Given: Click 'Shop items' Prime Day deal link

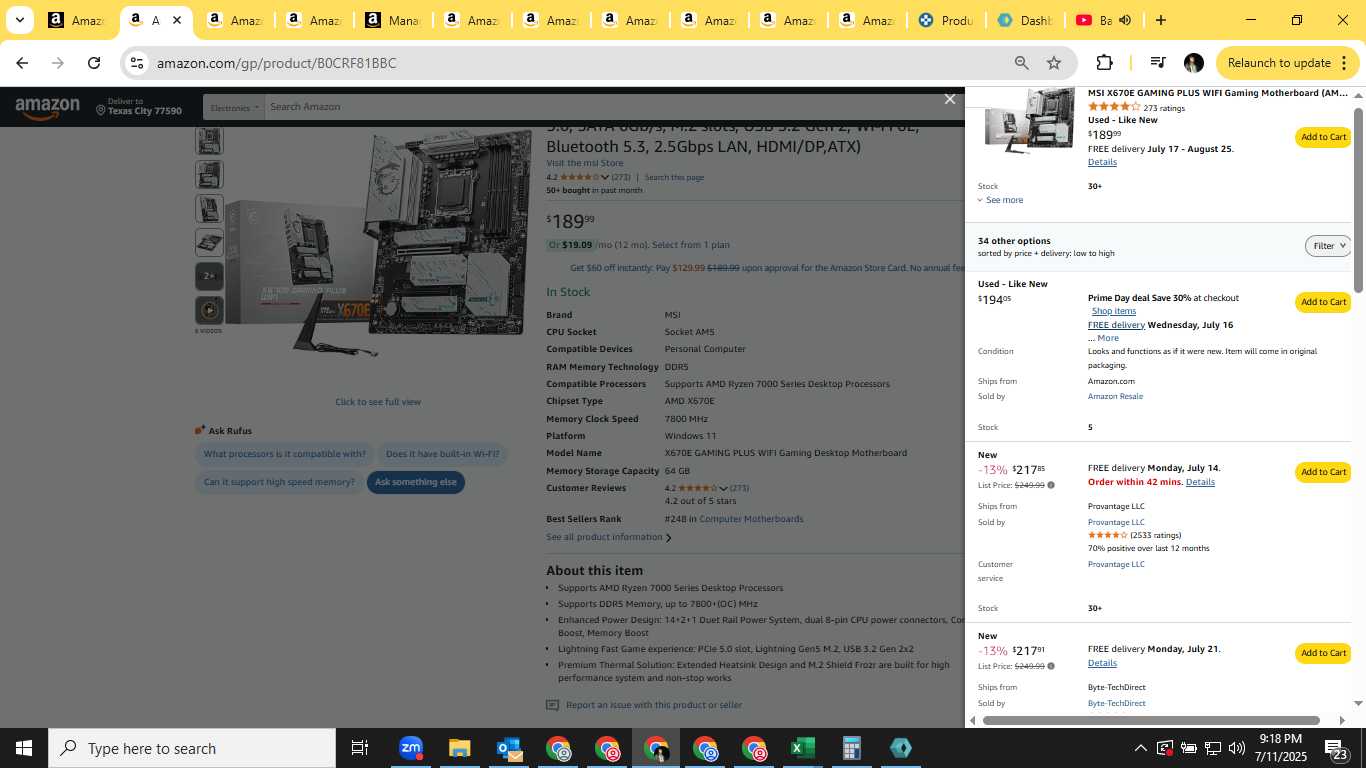Looking at the screenshot, I should (1114, 311).
